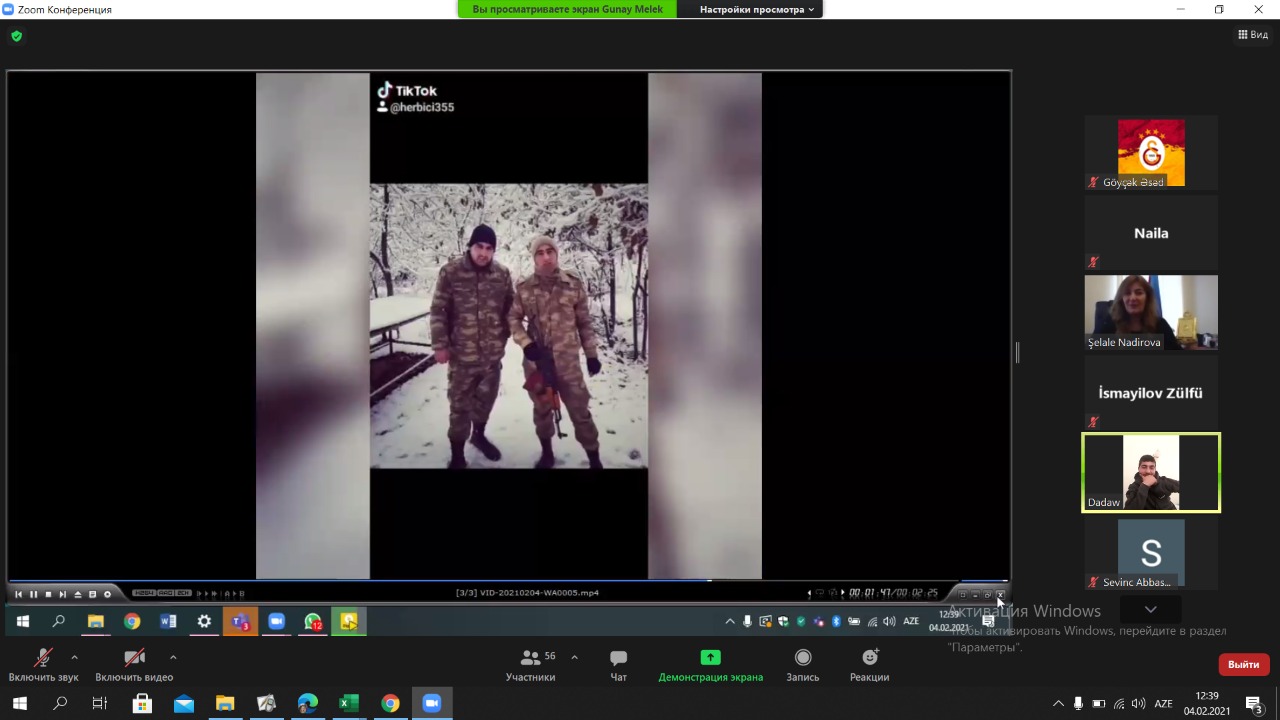Open player settings gear button
Image resolution: width=1280 pixels, height=720 pixels.
[x=107, y=594]
